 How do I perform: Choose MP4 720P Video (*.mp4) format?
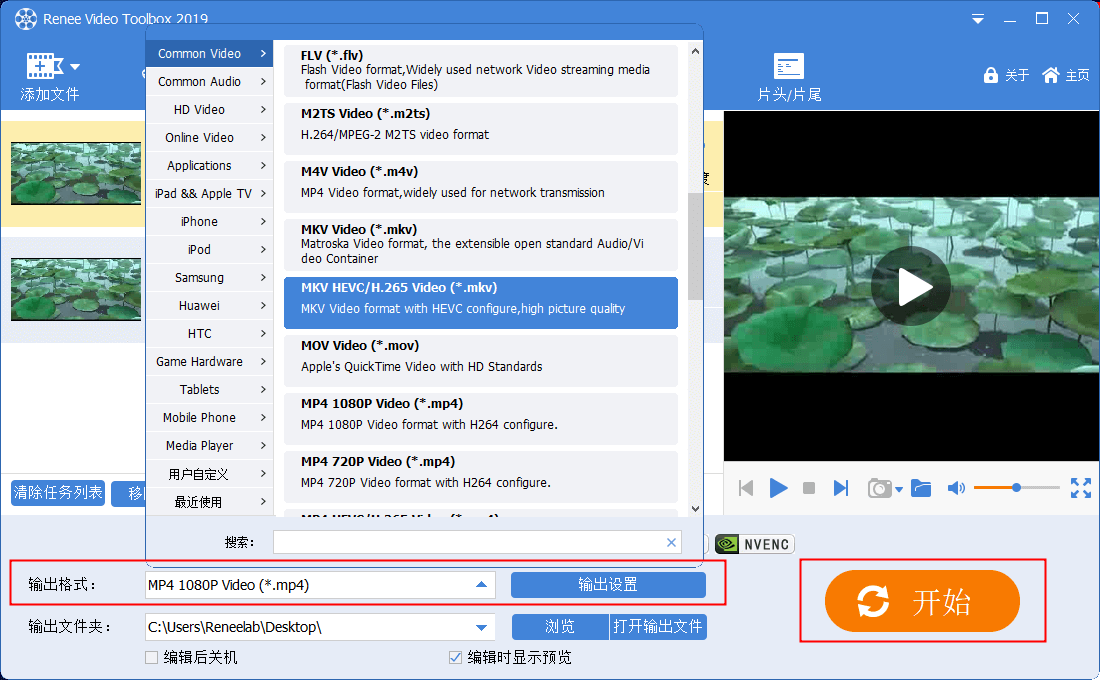[x=481, y=476]
